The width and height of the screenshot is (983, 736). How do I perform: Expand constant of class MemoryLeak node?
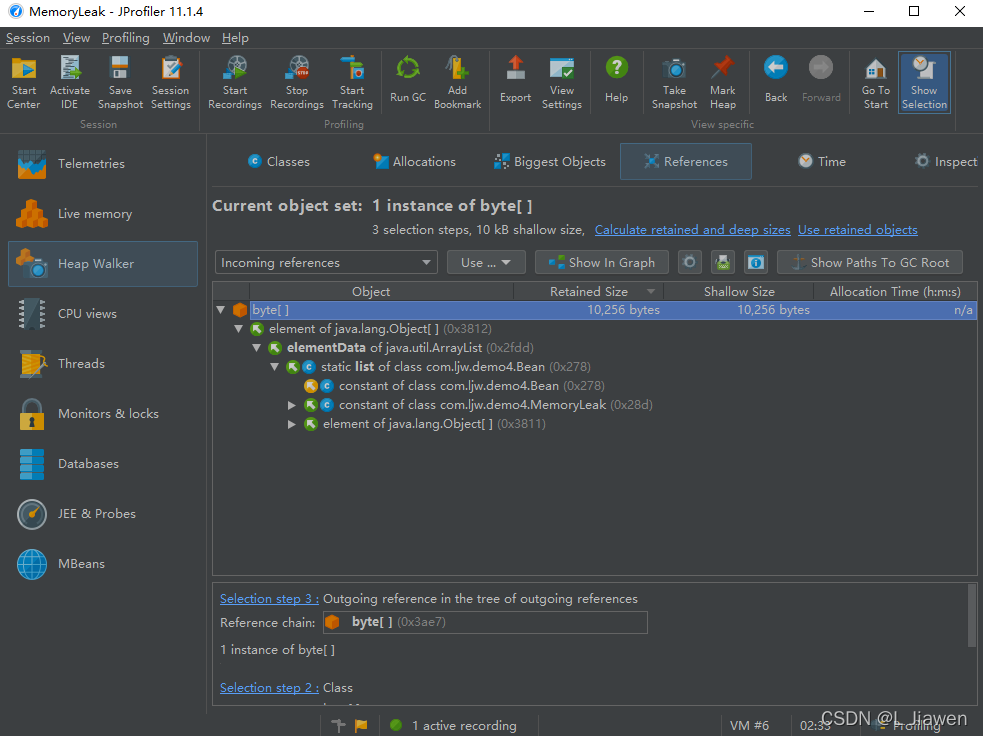292,406
